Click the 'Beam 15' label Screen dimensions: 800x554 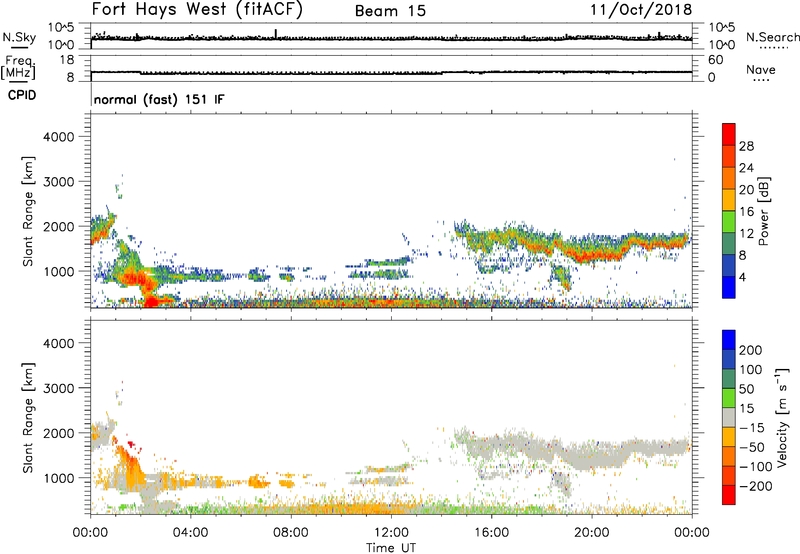(390, 11)
